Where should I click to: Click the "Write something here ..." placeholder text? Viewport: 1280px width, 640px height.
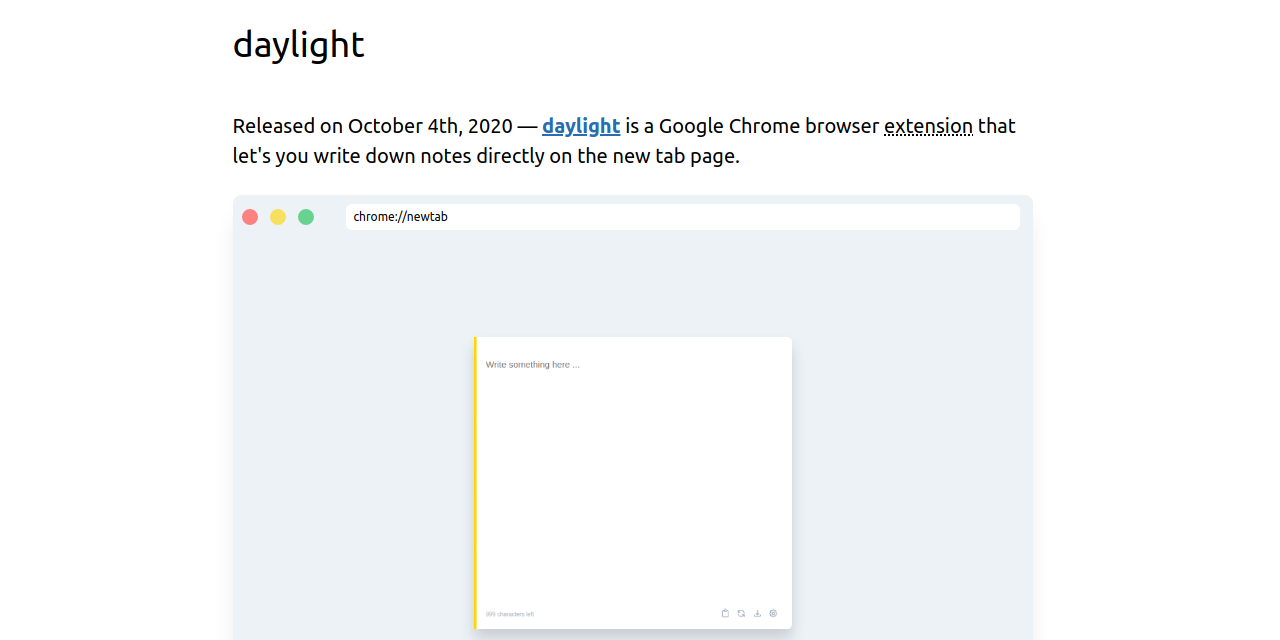(532, 365)
